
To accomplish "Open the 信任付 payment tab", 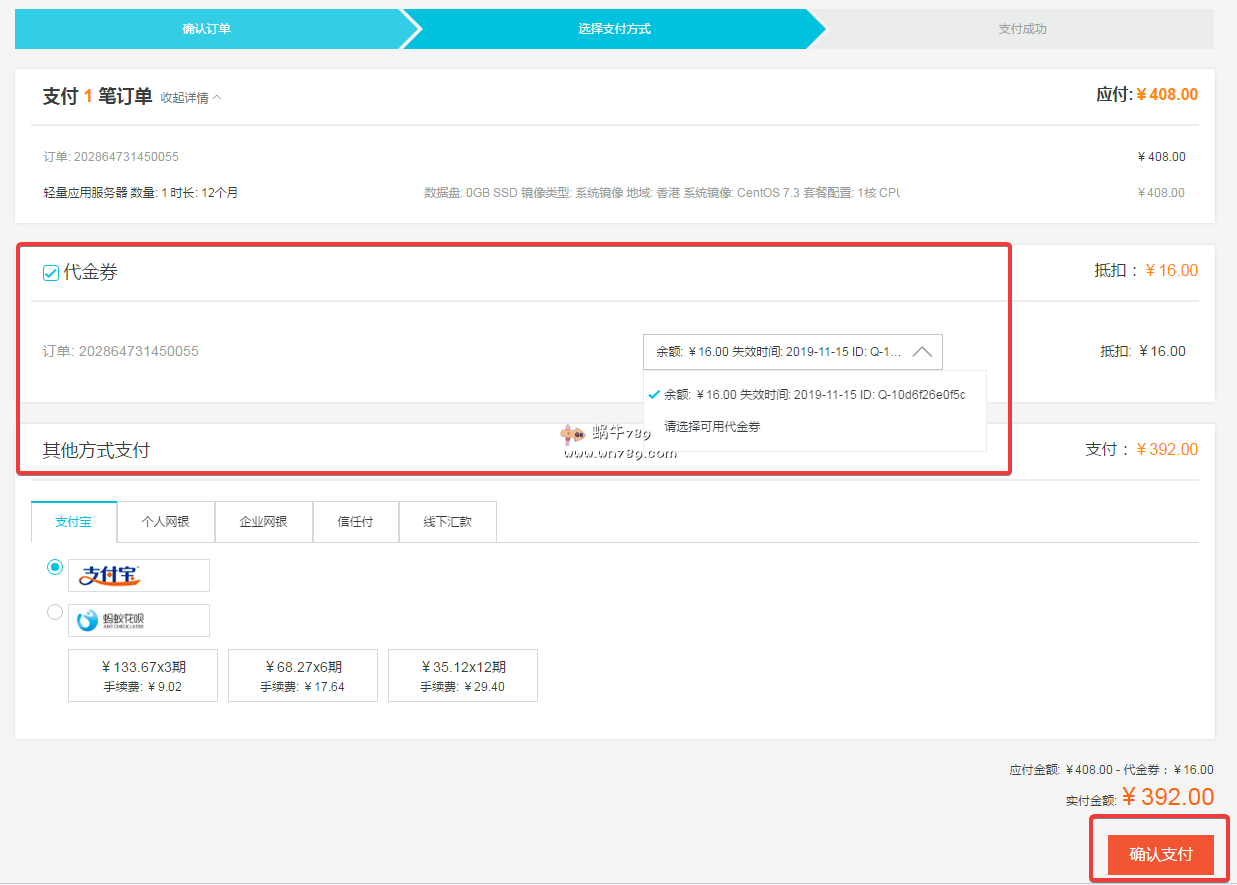I will (355, 522).
